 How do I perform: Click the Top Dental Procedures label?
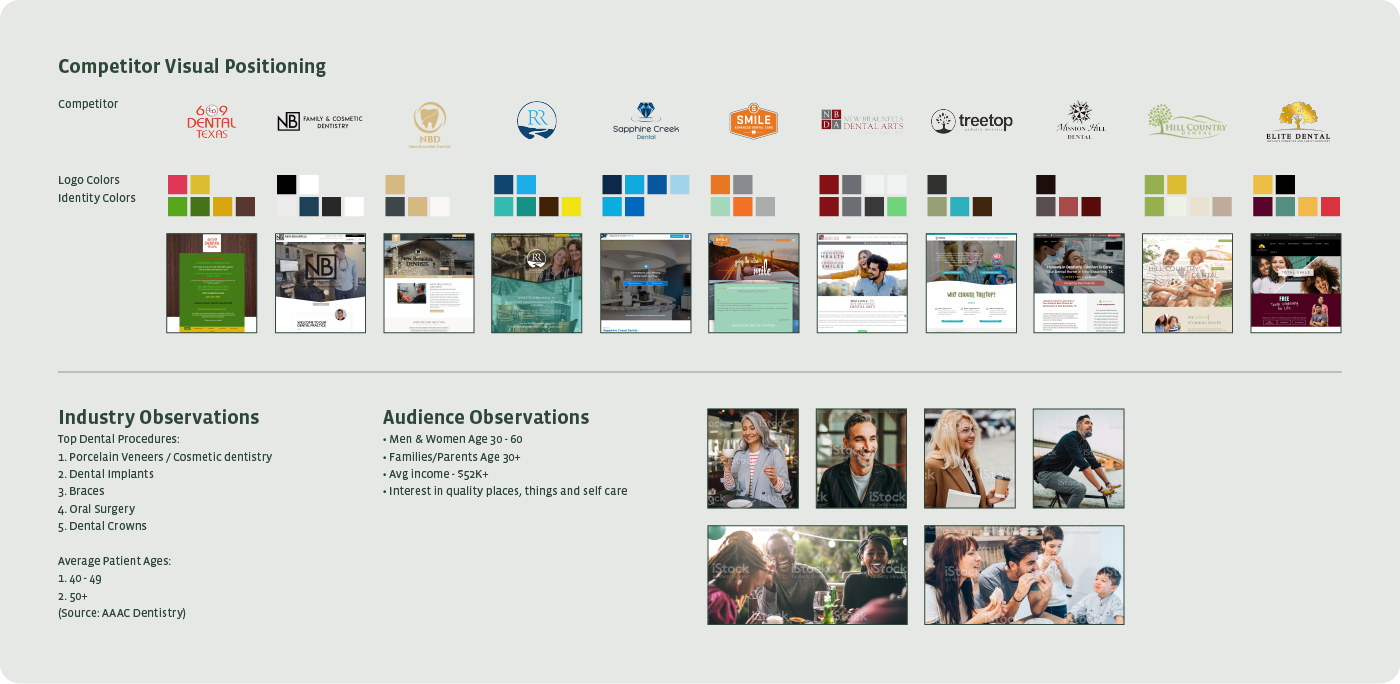(x=119, y=439)
